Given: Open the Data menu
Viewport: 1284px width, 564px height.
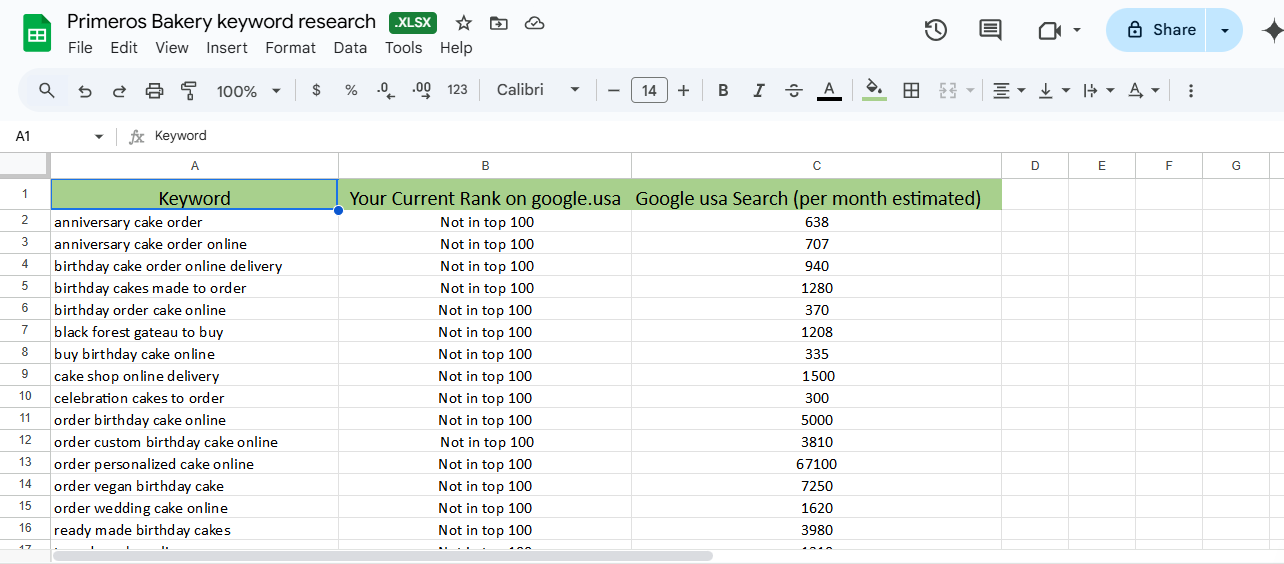Looking at the screenshot, I should pyautogui.click(x=350, y=47).
